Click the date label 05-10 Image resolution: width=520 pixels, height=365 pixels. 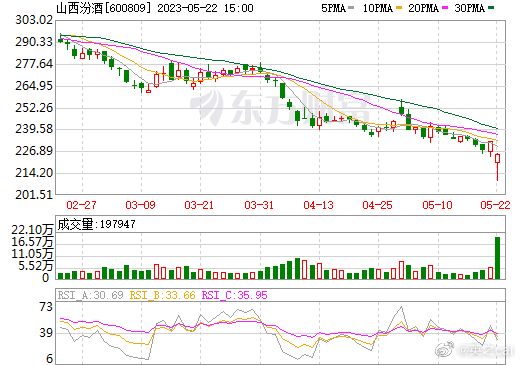coord(437,205)
